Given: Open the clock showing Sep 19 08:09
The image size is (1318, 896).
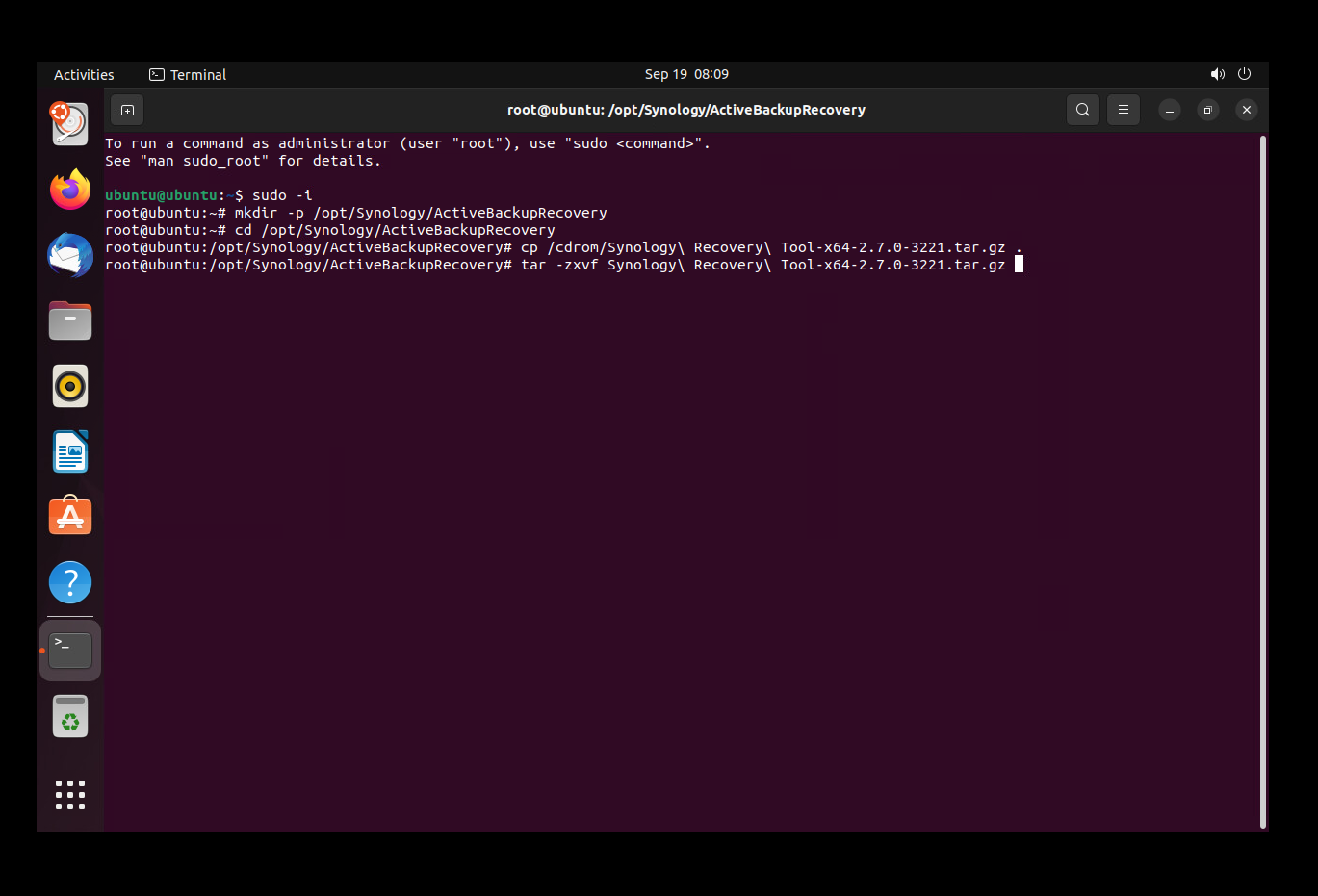Looking at the screenshot, I should (x=686, y=74).
